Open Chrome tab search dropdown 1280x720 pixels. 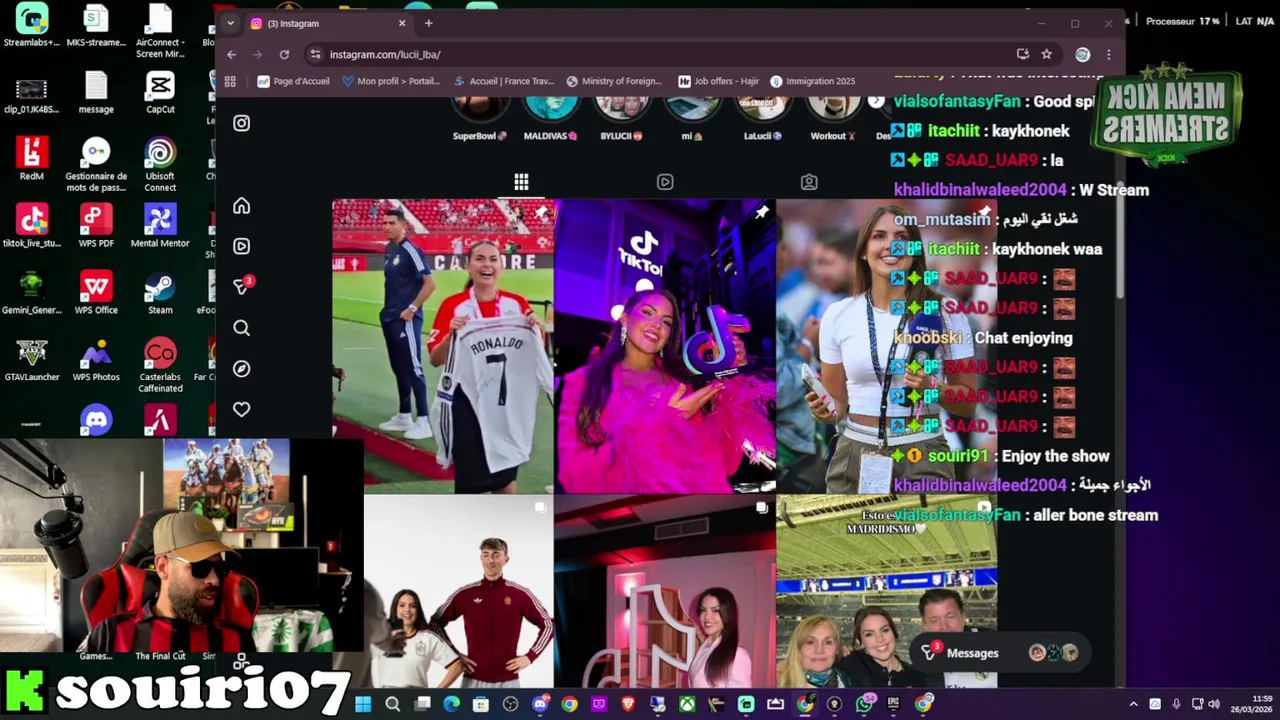point(230,23)
